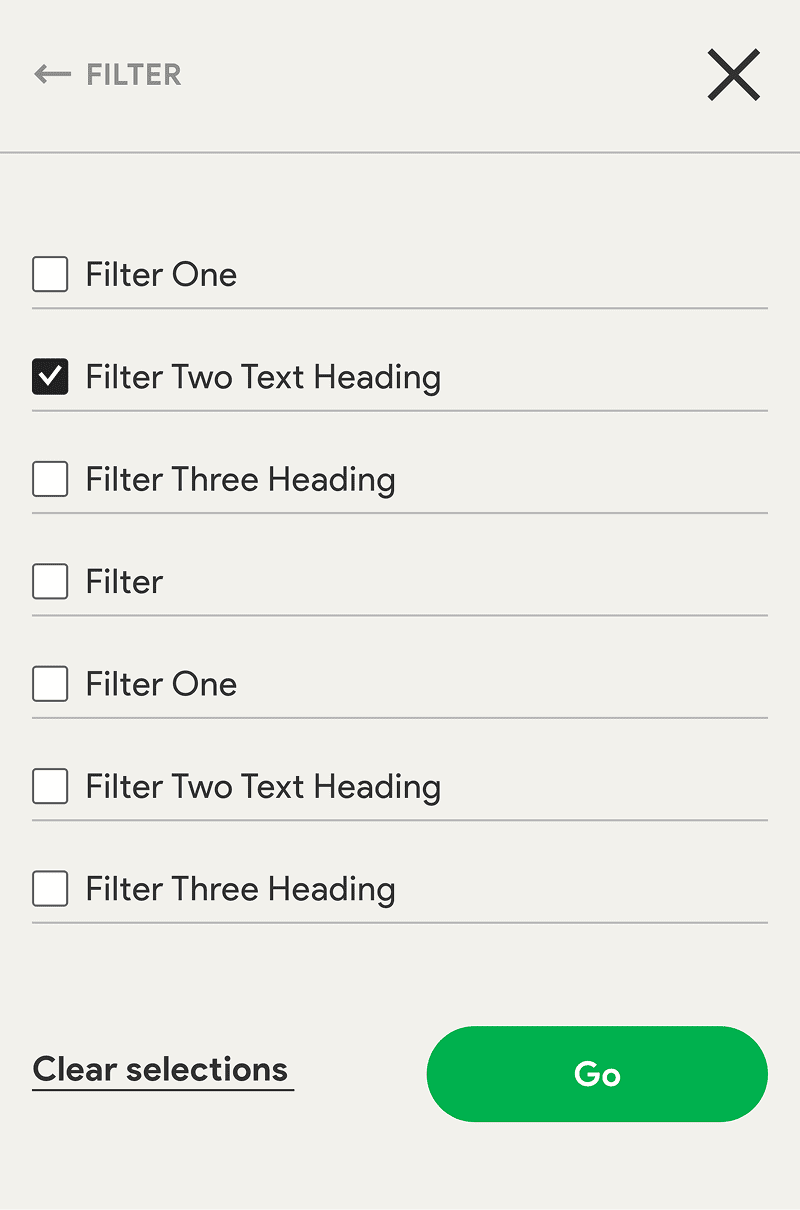800x1210 pixels.
Task: Tick the unchecked Filter Two Text Heading checkbox
Action: 50,786
